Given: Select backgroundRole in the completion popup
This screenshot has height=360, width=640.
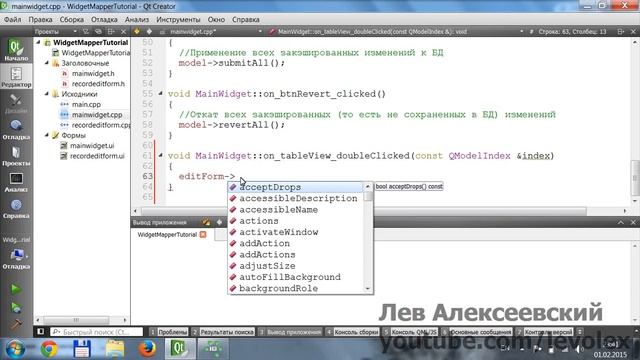Looking at the screenshot, I should [x=296, y=288].
